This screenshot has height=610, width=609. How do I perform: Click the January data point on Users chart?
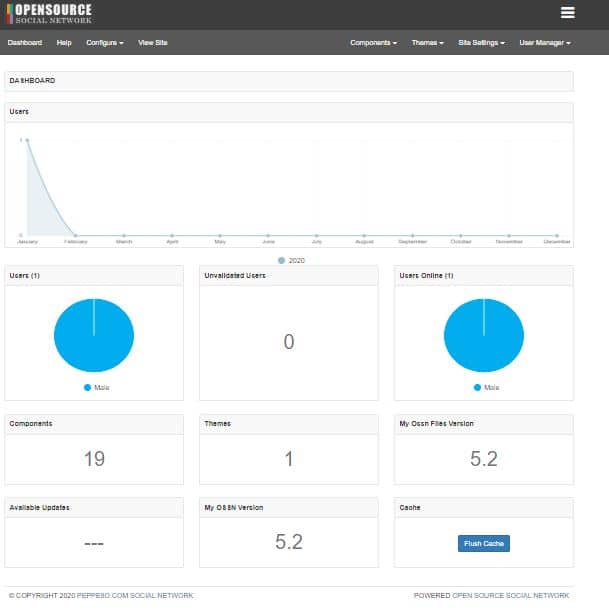click(x=27, y=140)
